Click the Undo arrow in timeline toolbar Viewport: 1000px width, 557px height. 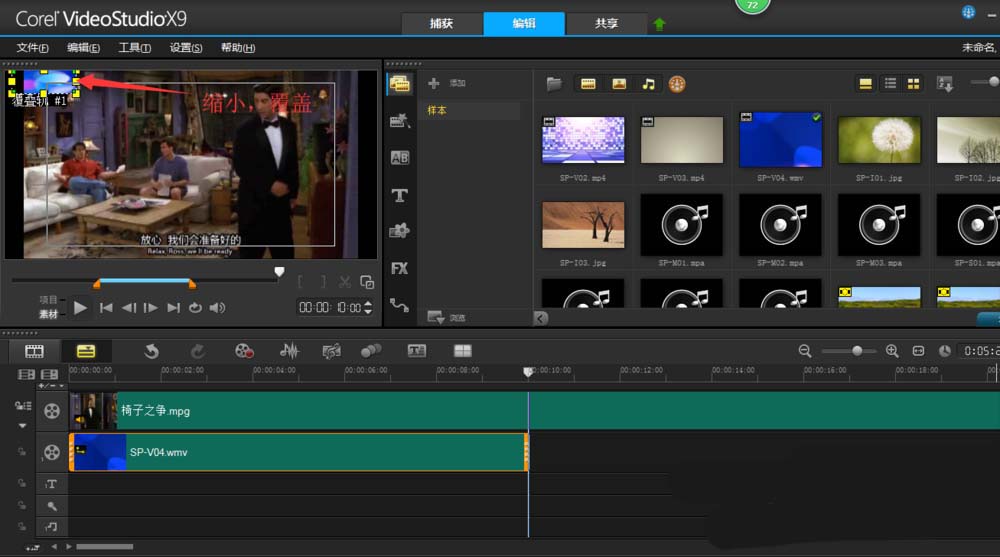[152, 351]
